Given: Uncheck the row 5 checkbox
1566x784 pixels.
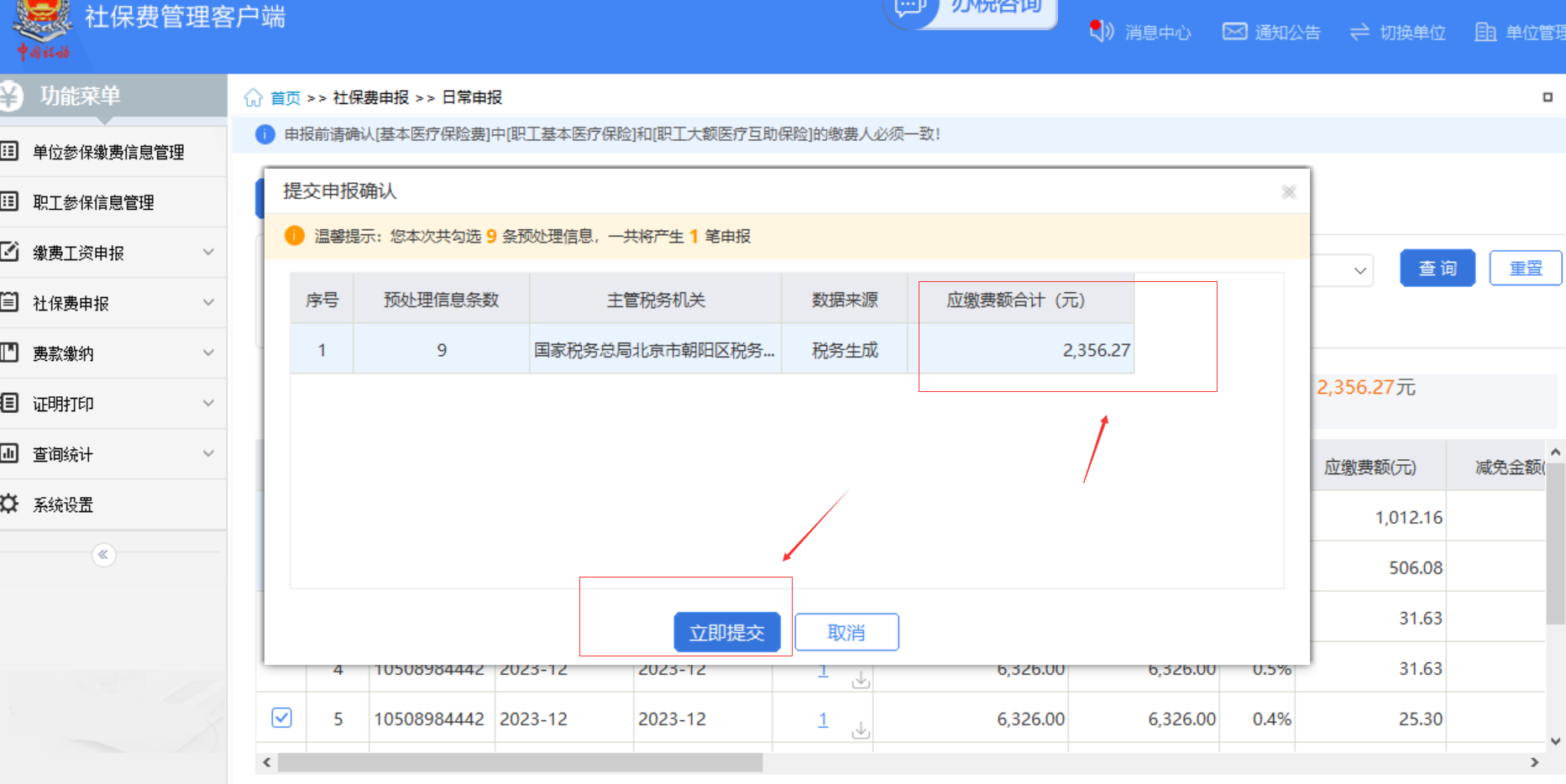Looking at the screenshot, I should [282, 718].
